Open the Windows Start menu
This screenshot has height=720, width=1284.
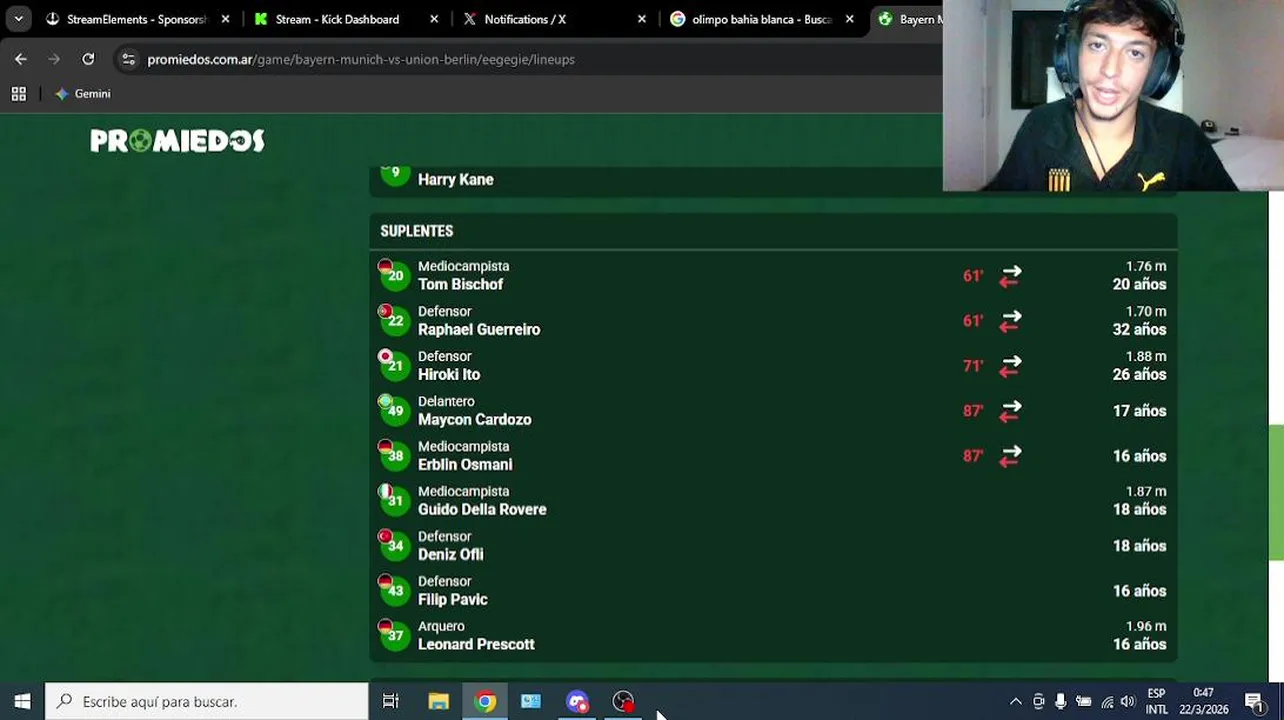click(22, 701)
